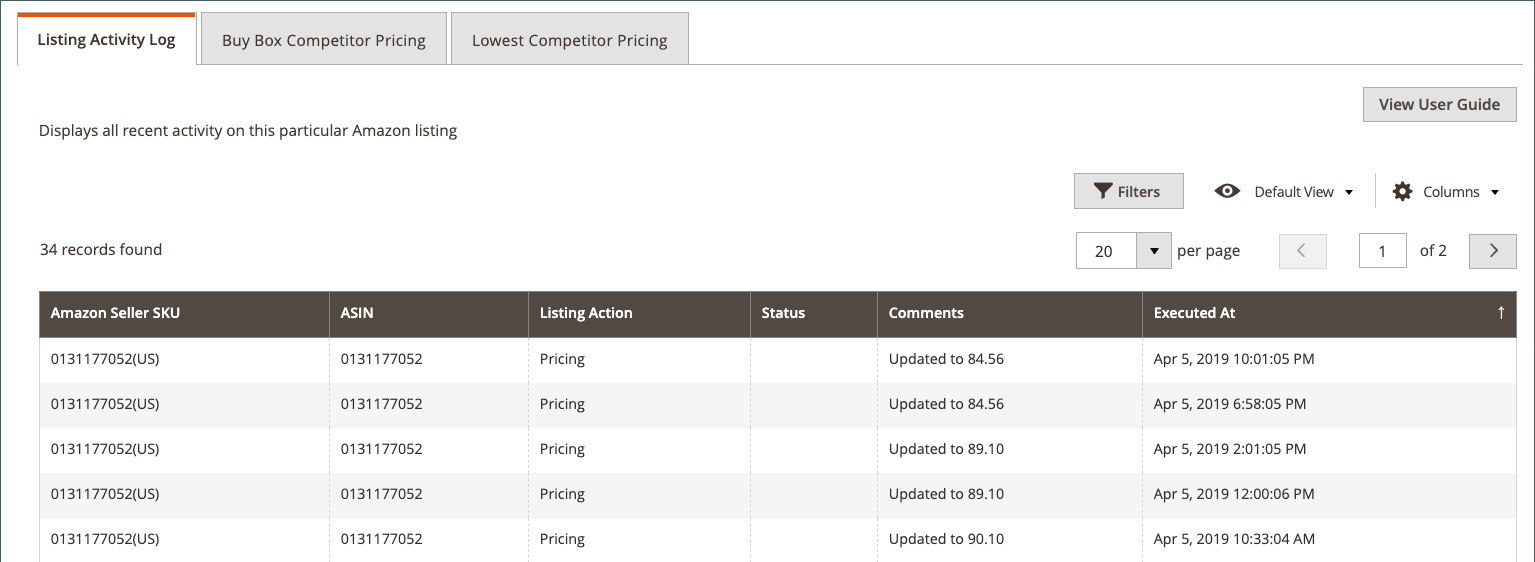The height and width of the screenshot is (562, 1535).
Task: Click the eye icon for Default View
Action: (x=1227, y=191)
